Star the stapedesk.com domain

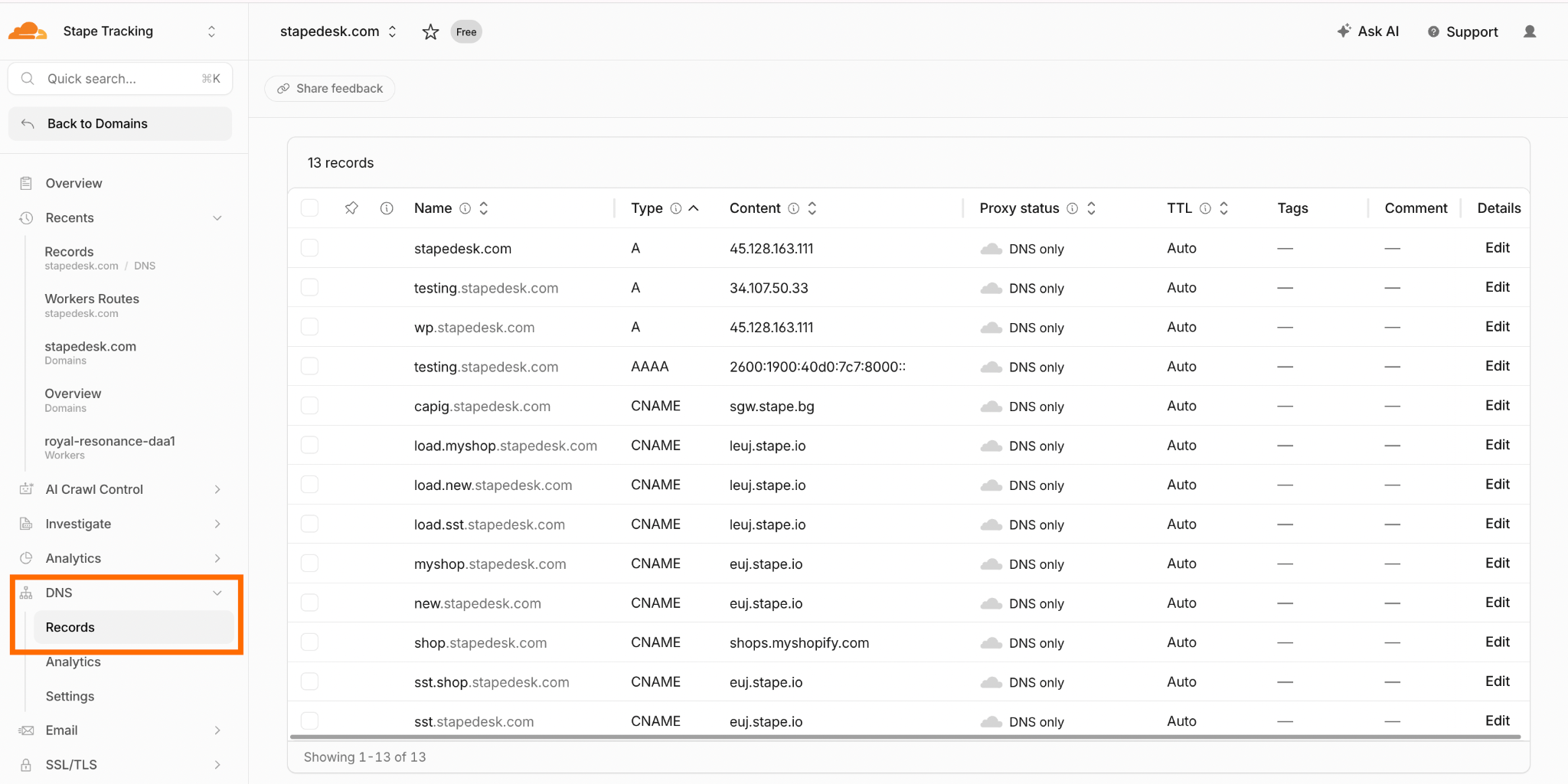pyautogui.click(x=431, y=31)
